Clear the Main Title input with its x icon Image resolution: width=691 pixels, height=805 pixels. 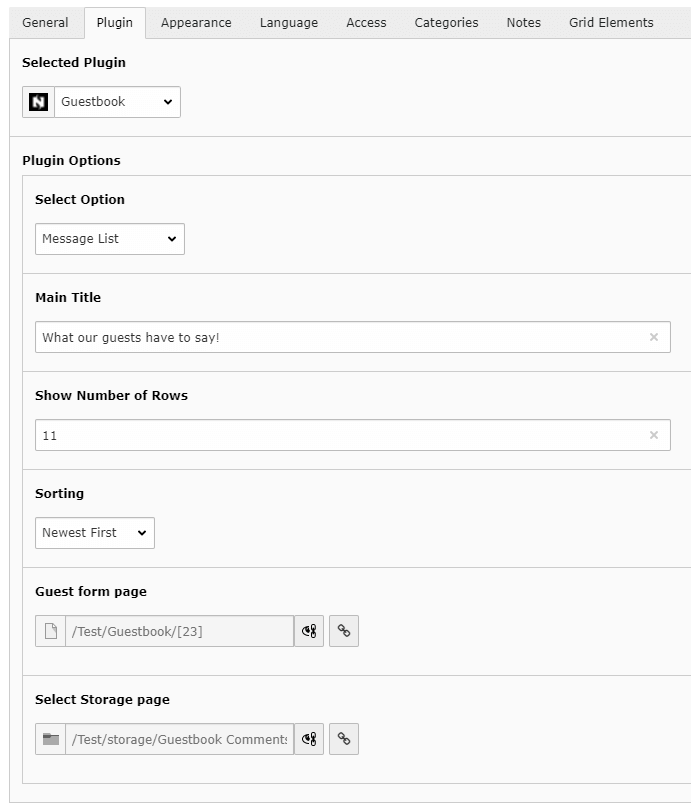point(655,337)
